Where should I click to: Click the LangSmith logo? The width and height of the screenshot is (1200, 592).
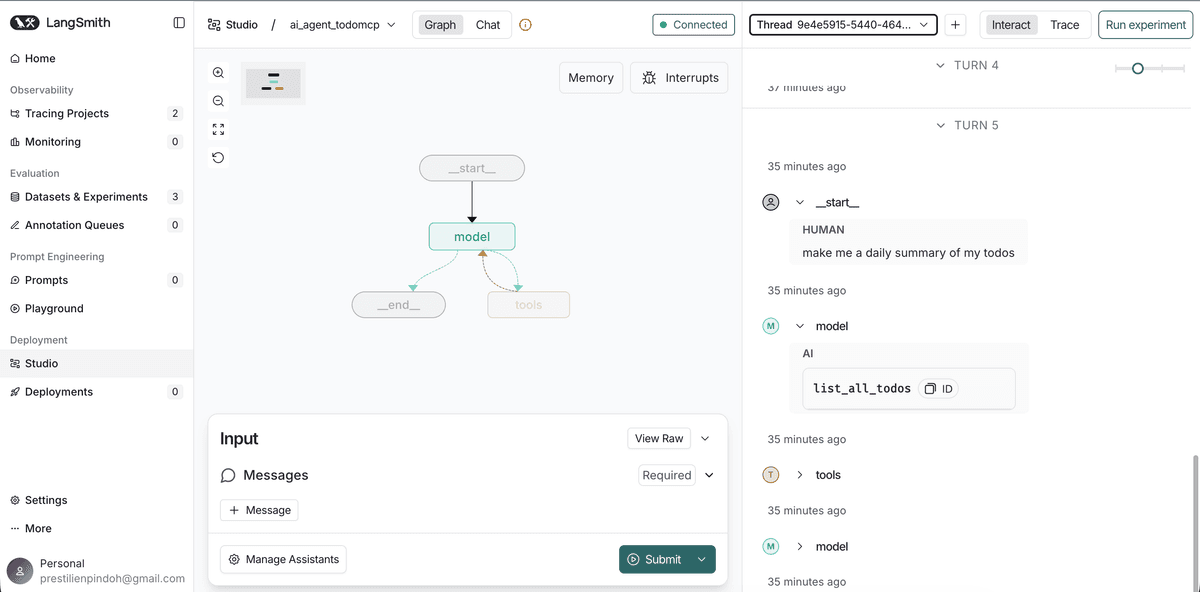pyautogui.click(x=60, y=23)
